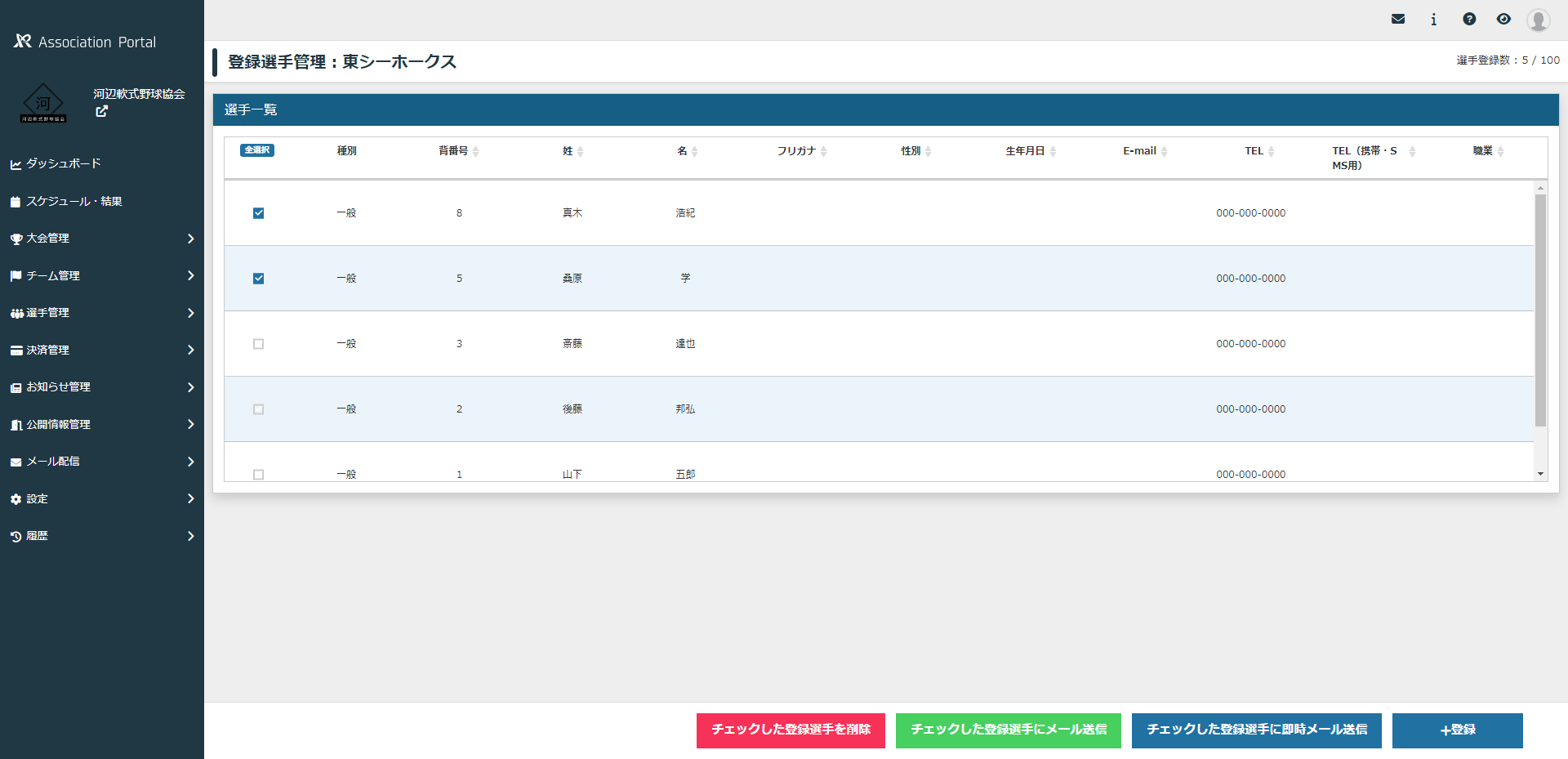Expand the メール配信 sidebar menu
Screen dimensions: 1568x759
(102, 462)
